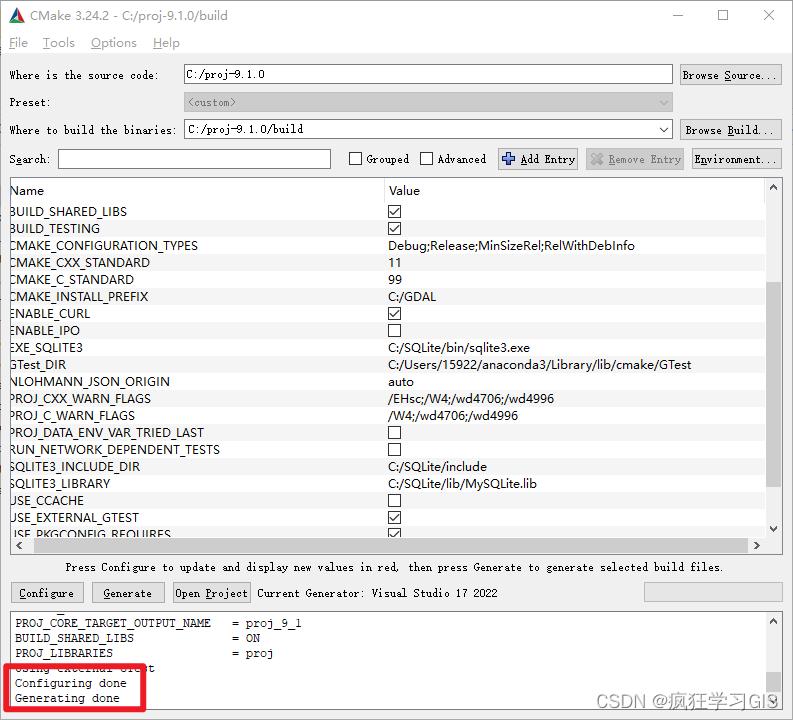Click the cache table scroll up arrow

coord(773,187)
